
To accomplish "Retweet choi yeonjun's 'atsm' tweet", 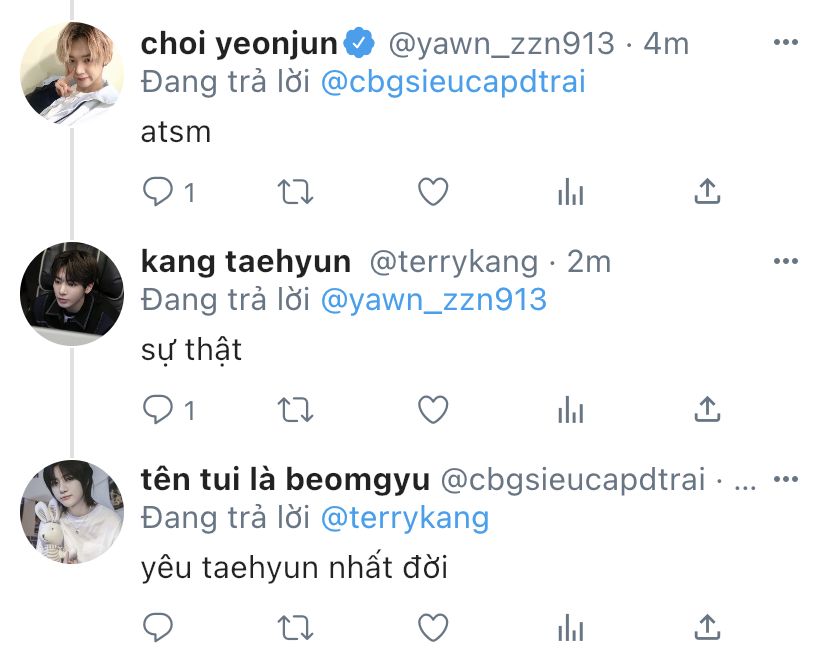I will coord(296,192).
